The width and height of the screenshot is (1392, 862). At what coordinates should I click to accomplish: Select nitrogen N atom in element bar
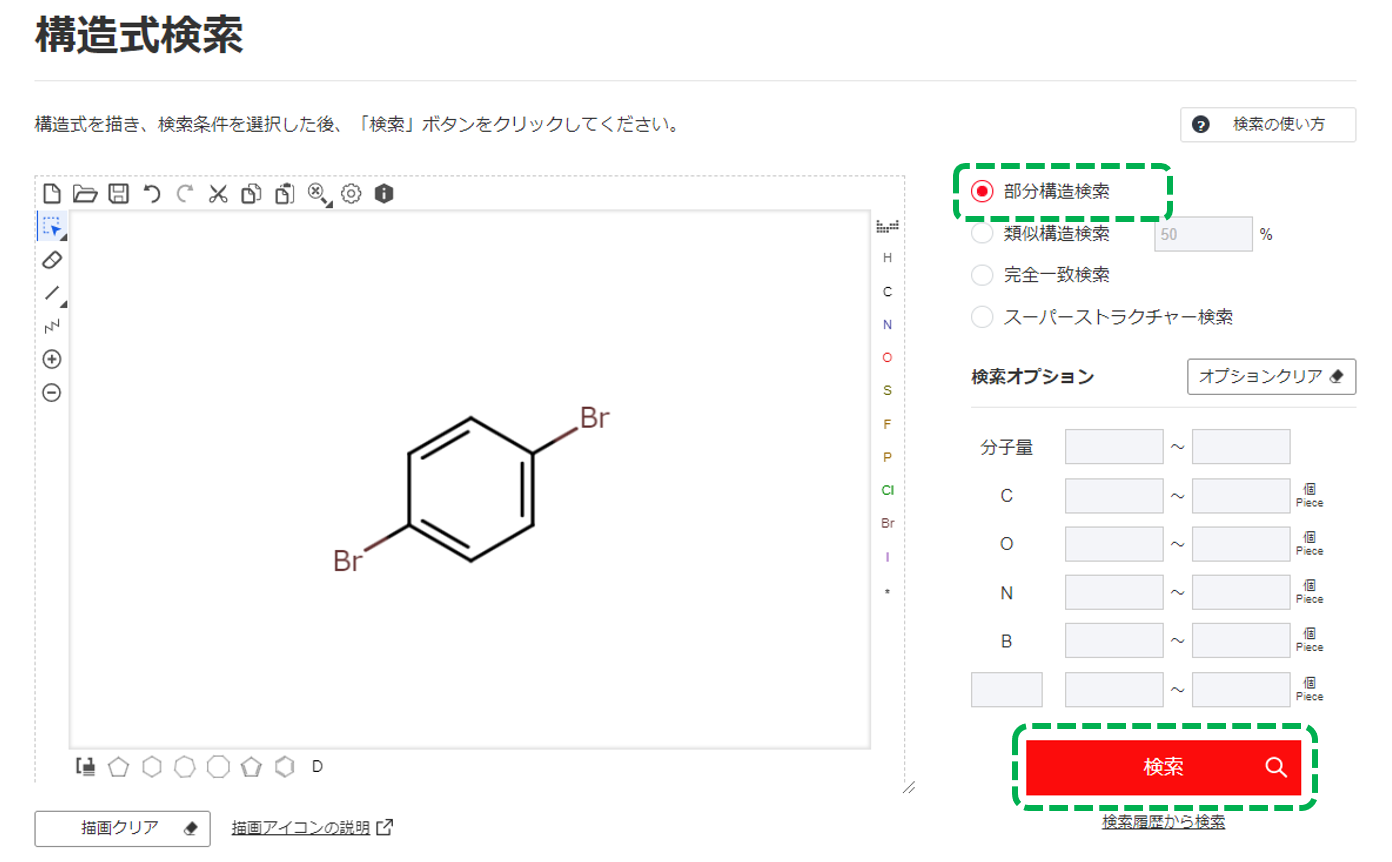pos(887,325)
